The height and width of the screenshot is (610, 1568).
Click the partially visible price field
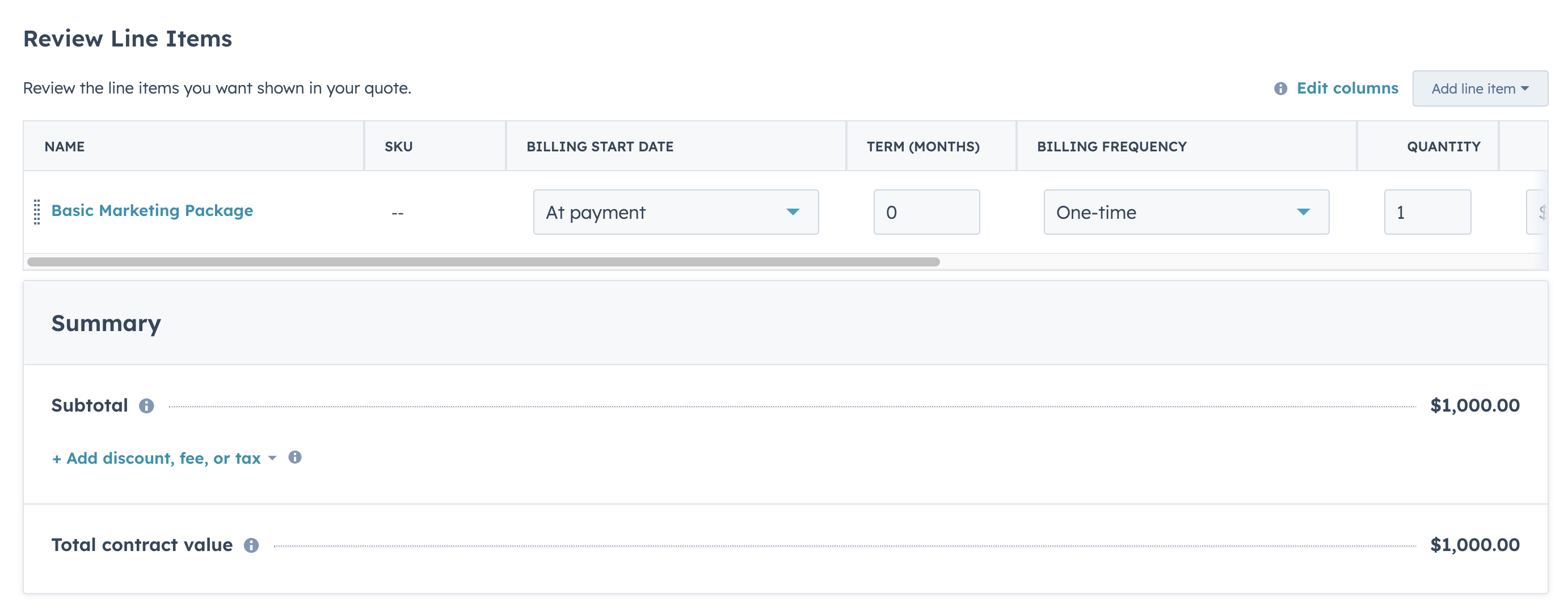1537,212
